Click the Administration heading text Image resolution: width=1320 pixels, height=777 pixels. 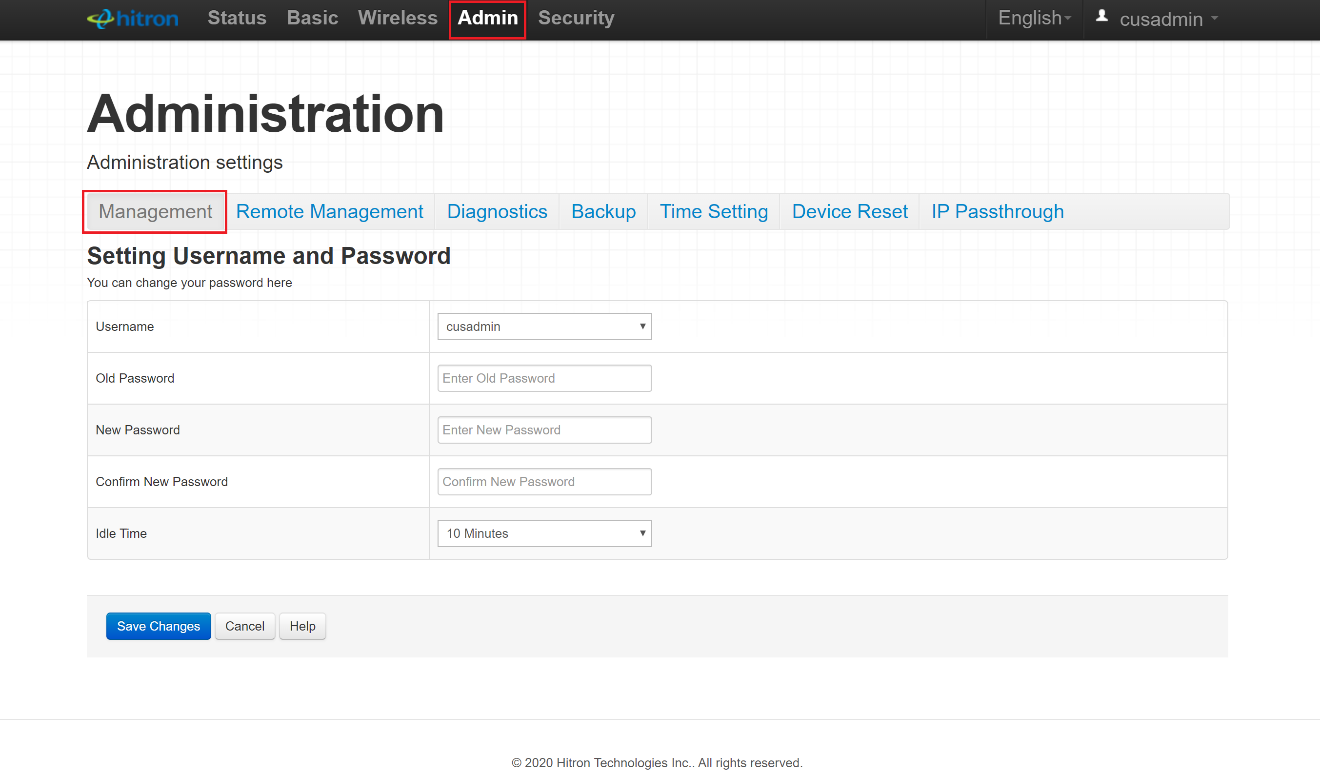click(x=266, y=114)
